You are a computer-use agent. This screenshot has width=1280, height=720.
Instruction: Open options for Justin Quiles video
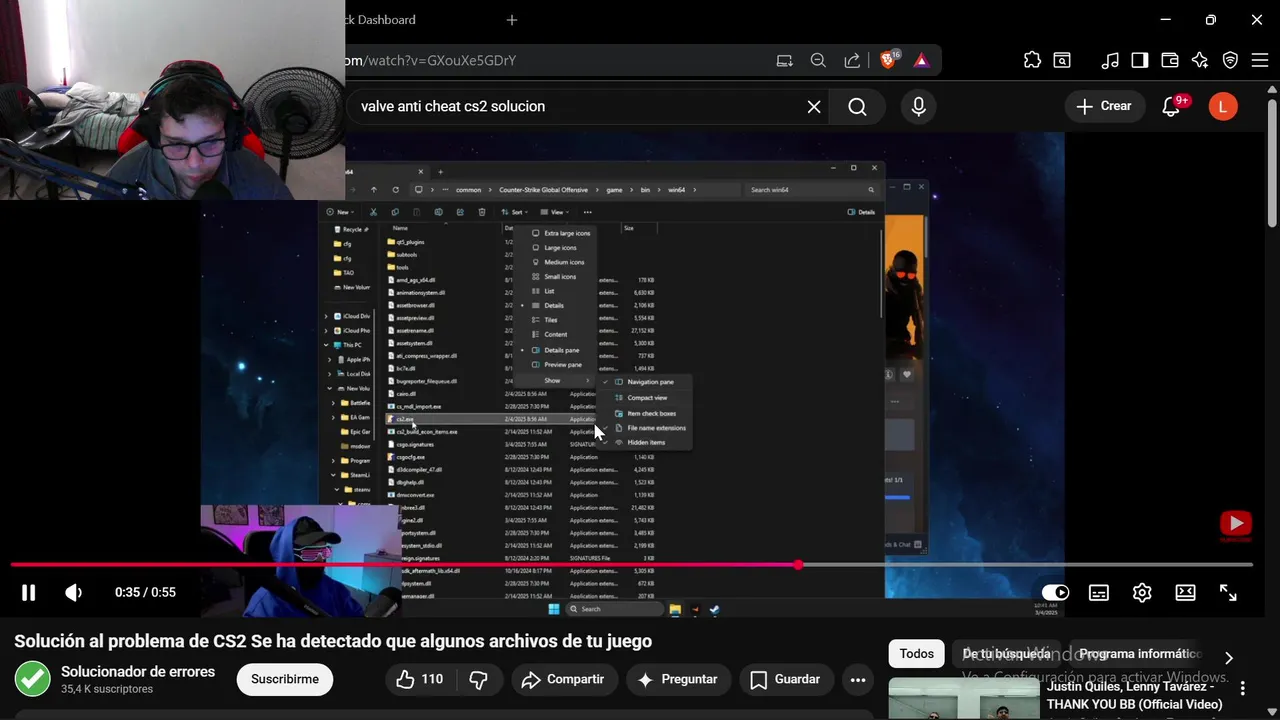[1243, 688]
